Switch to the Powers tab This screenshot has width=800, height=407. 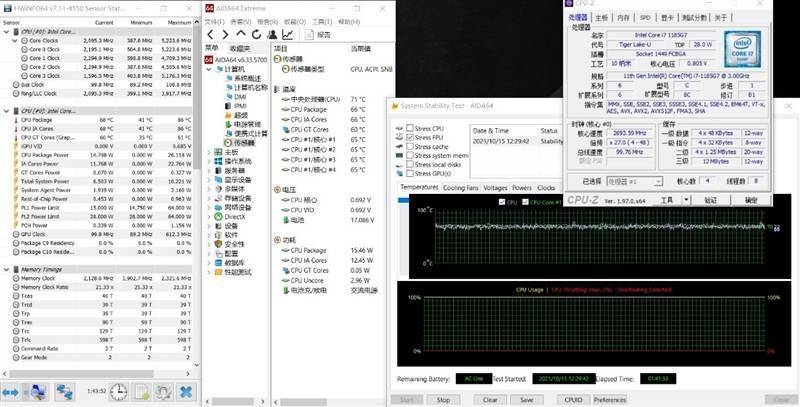(522, 188)
